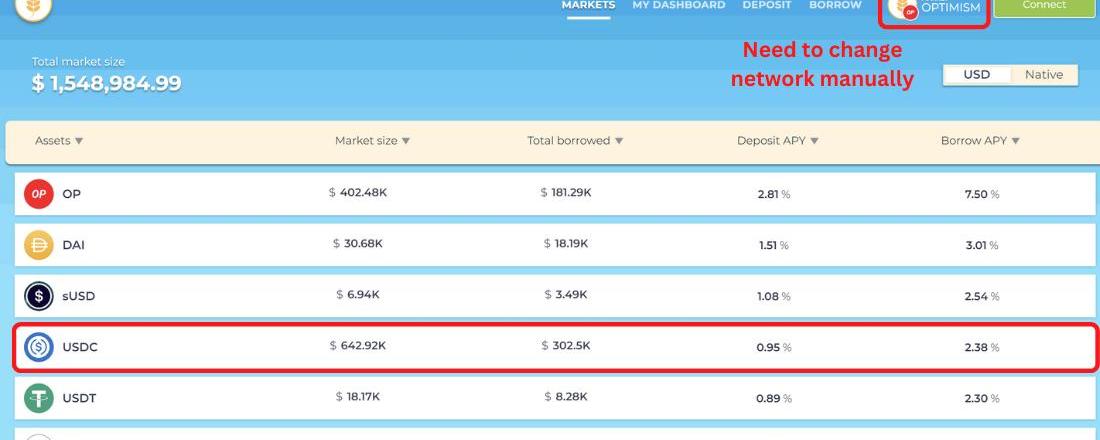Click USDC market size 642.92K
1100x440 pixels.
[x=358, y=345]
